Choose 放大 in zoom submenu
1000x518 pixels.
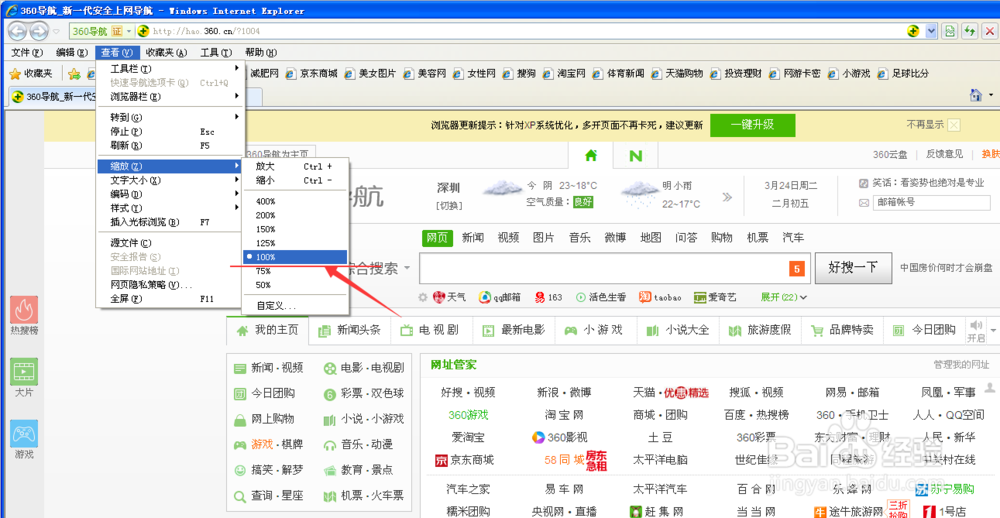tap(295, 166)
